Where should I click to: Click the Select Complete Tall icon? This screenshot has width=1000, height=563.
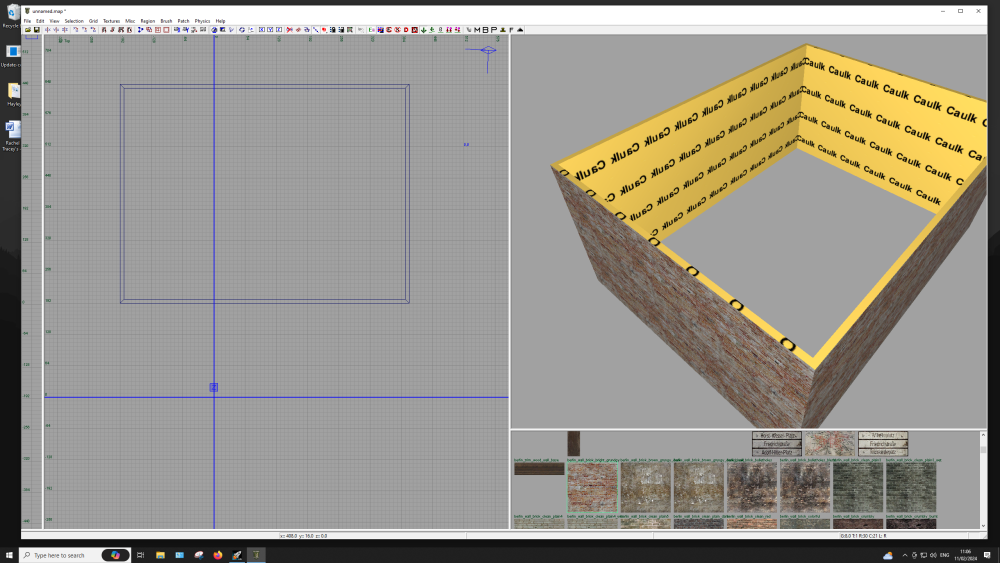[x=103, y=29]
